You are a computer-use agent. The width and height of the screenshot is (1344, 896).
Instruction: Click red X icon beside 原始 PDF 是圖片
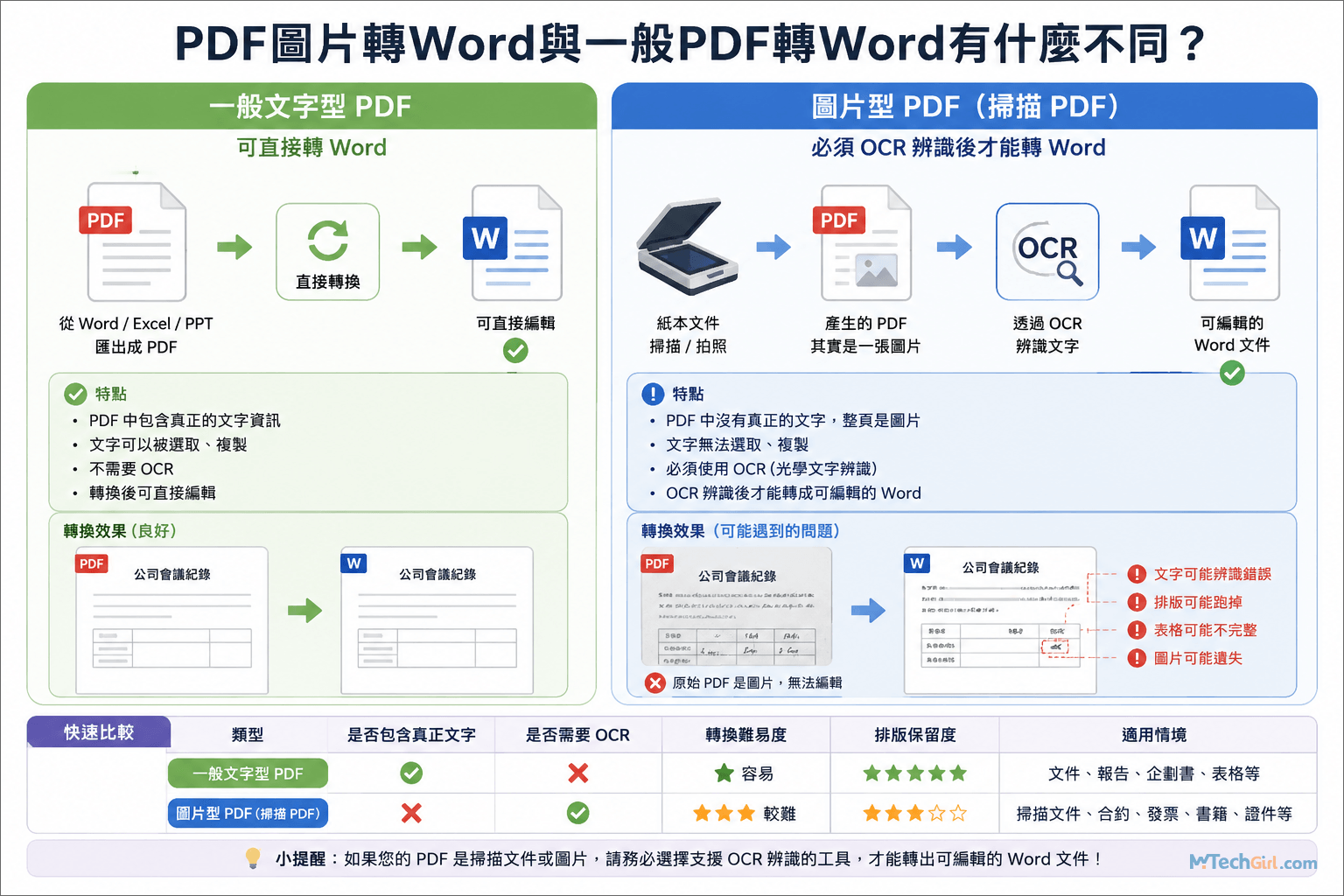click(x=654, y=682)
